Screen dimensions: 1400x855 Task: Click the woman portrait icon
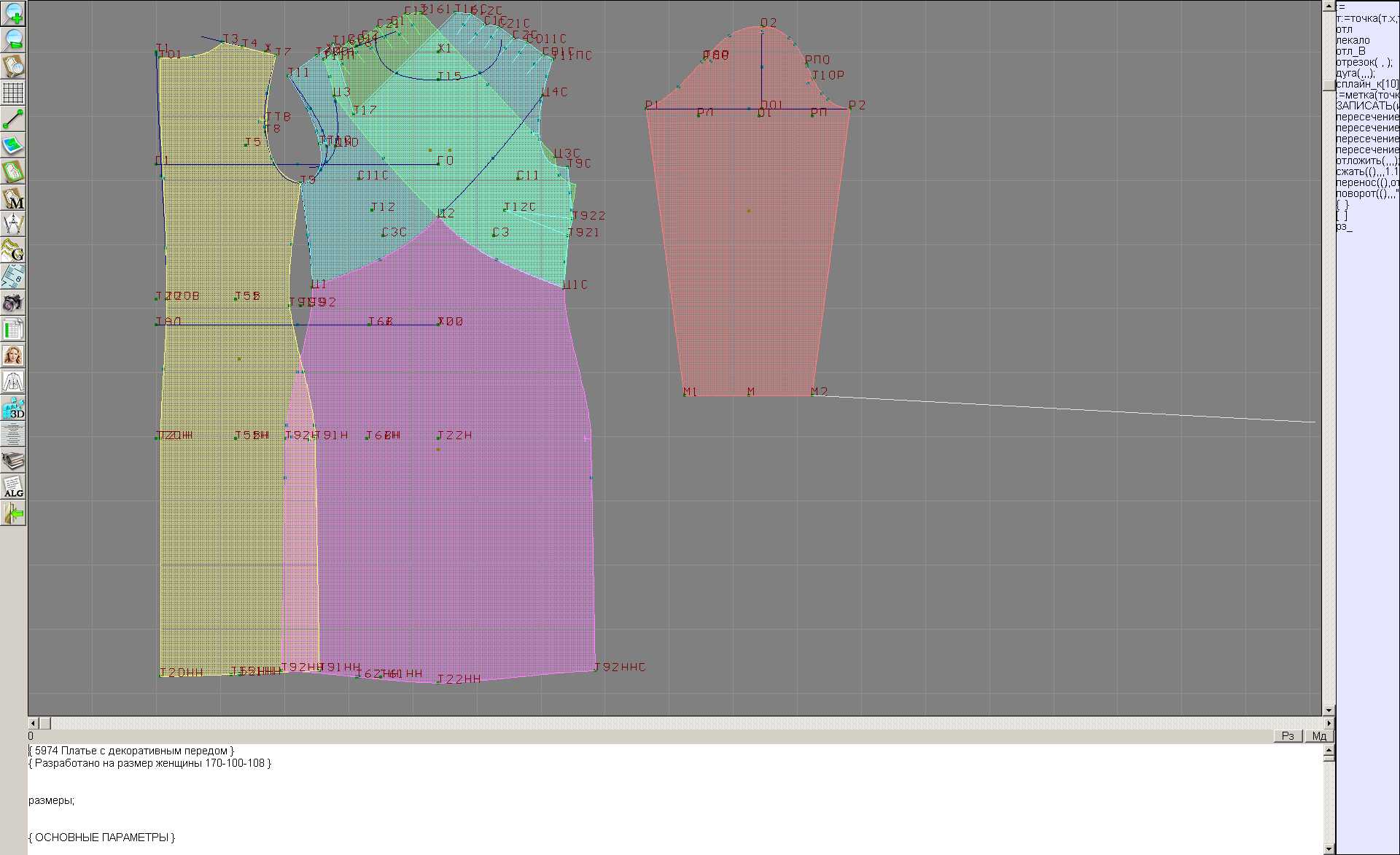pyautogui.click(x=13, y=355)
